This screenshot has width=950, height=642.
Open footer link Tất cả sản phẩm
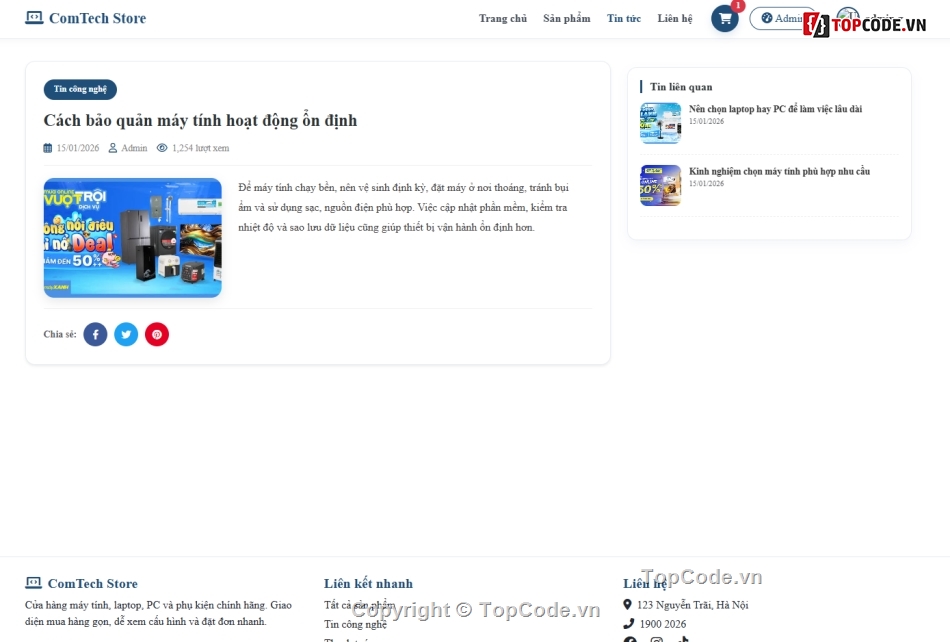pos(359,605)
